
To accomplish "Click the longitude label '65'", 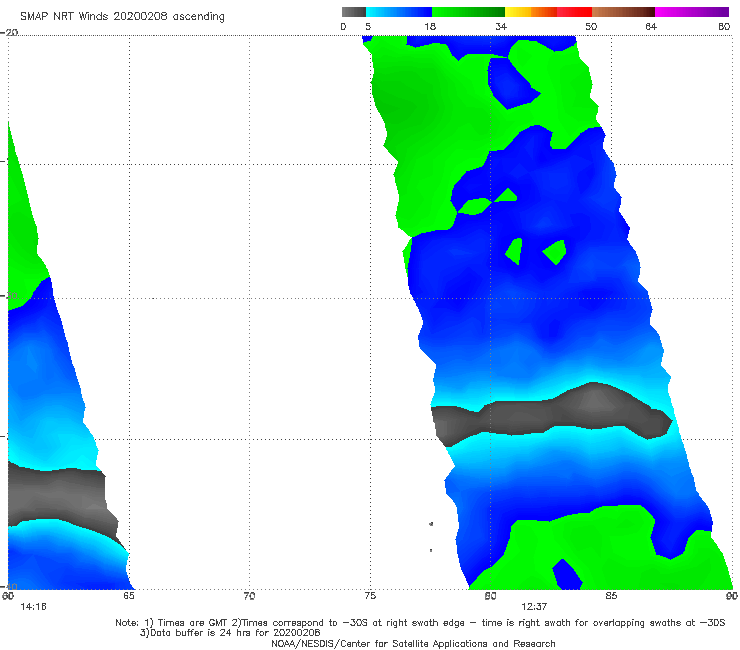I will pos(129,596).
